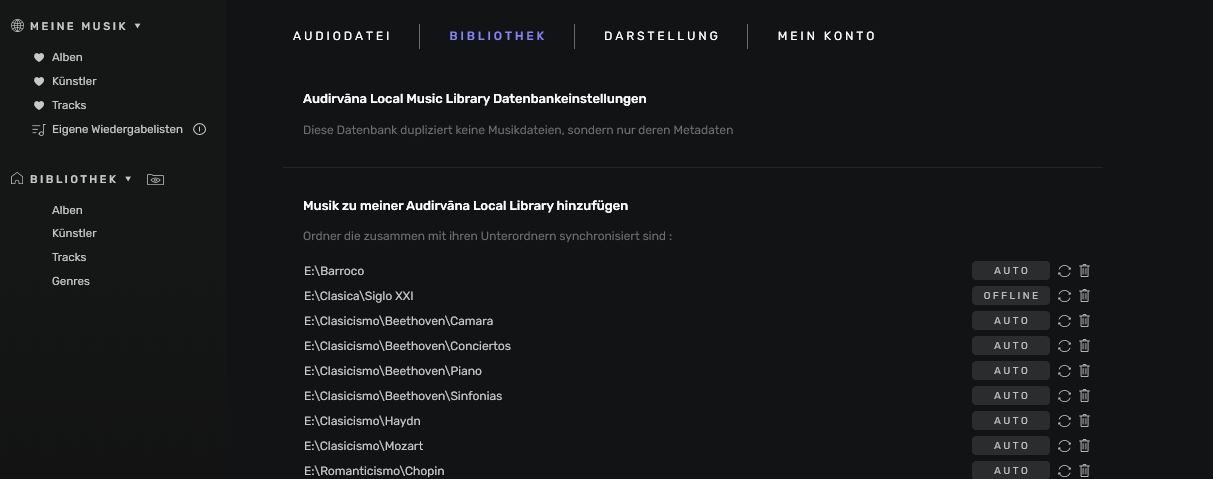Delete the Beethoven\Sinfonias folder entry
The width and height of the screenshot is (1213, 479).
click(1084, 396)
